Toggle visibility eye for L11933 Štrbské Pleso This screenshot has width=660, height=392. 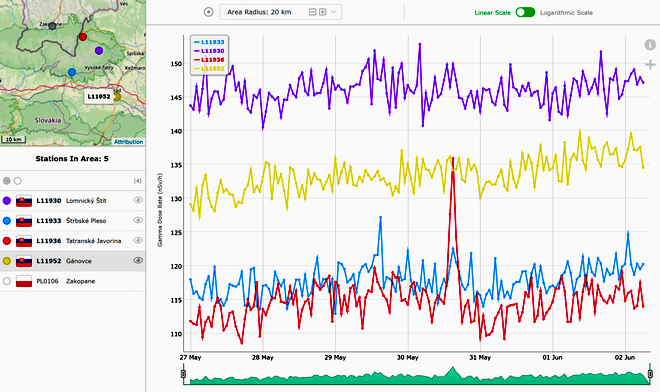coord(138,220)
